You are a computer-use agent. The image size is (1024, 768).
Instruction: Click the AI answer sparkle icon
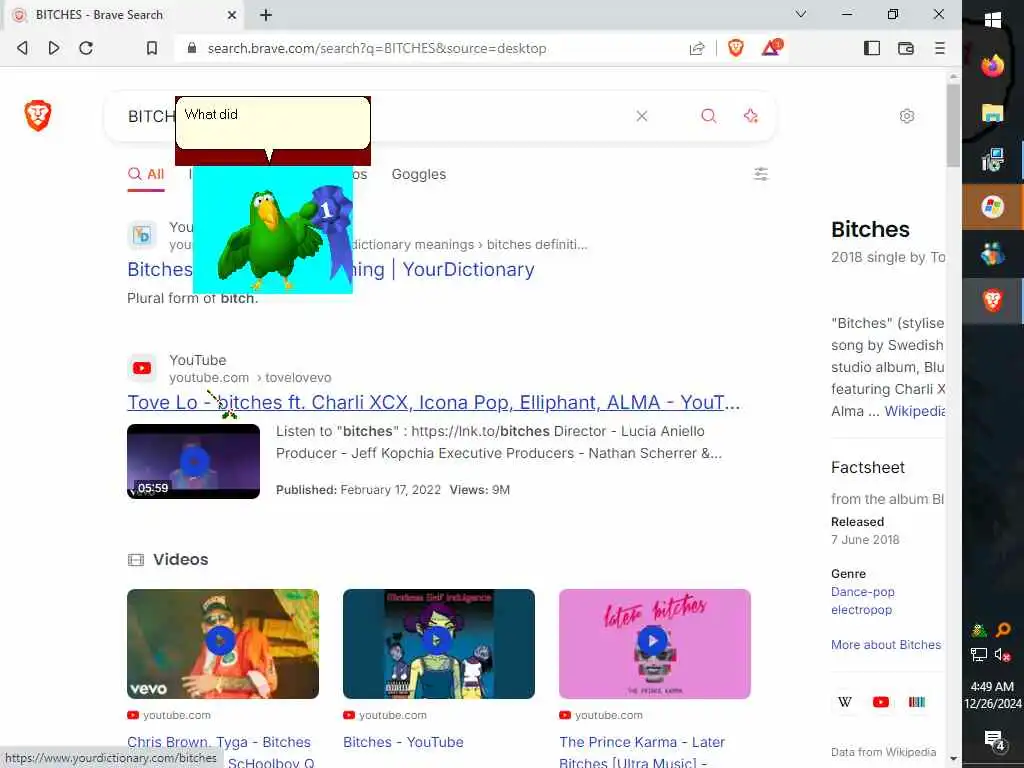pyautogui.click(x=750, y=116)
